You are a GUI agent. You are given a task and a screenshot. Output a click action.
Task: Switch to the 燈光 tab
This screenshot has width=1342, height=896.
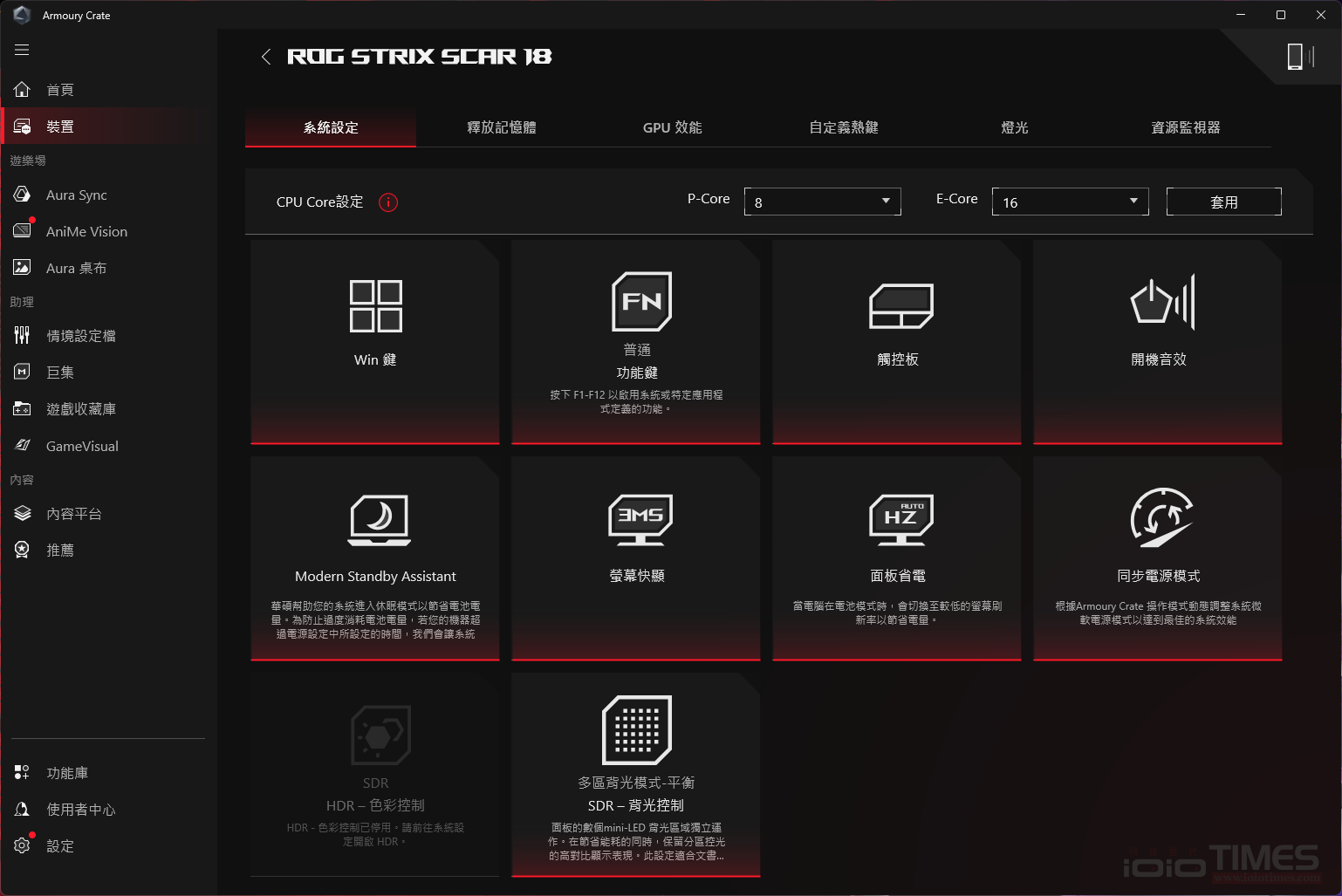coord(1015,127)
